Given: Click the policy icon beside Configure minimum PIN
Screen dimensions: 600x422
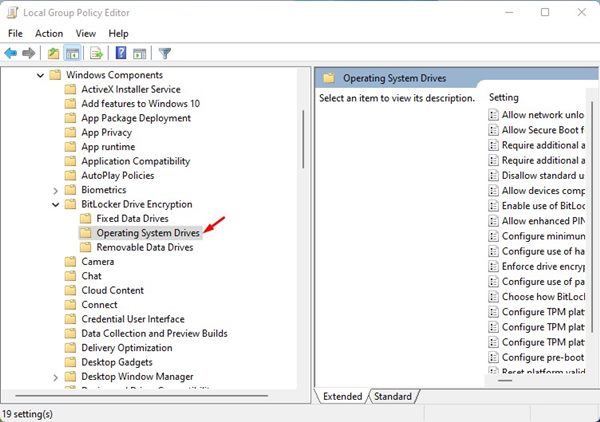Looking at the screenshot, I should click(x=494, y=236).
